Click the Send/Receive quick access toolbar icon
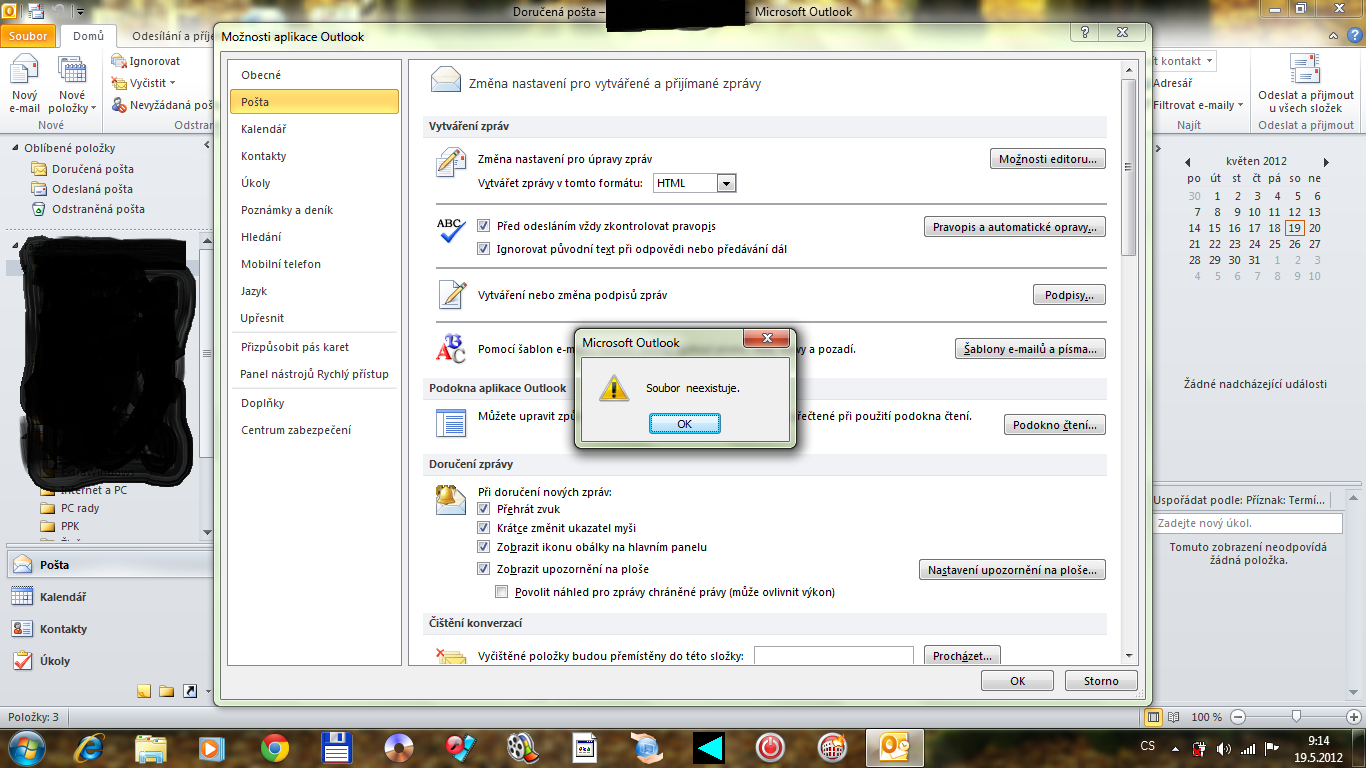 pos(37,12)
